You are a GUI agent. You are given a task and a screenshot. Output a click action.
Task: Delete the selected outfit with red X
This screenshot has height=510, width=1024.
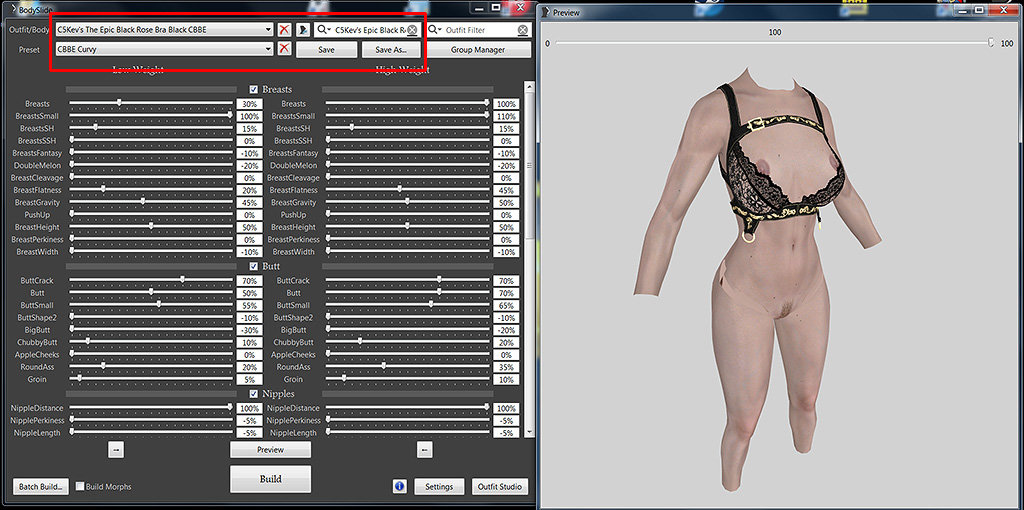pos(284,30)
